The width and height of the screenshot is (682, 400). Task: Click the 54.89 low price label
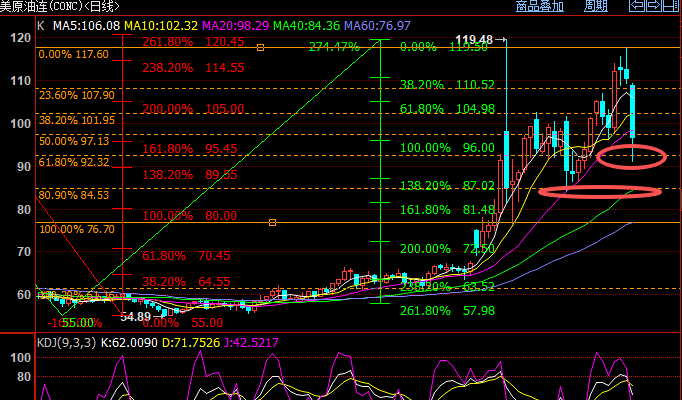tap(135, 316)
